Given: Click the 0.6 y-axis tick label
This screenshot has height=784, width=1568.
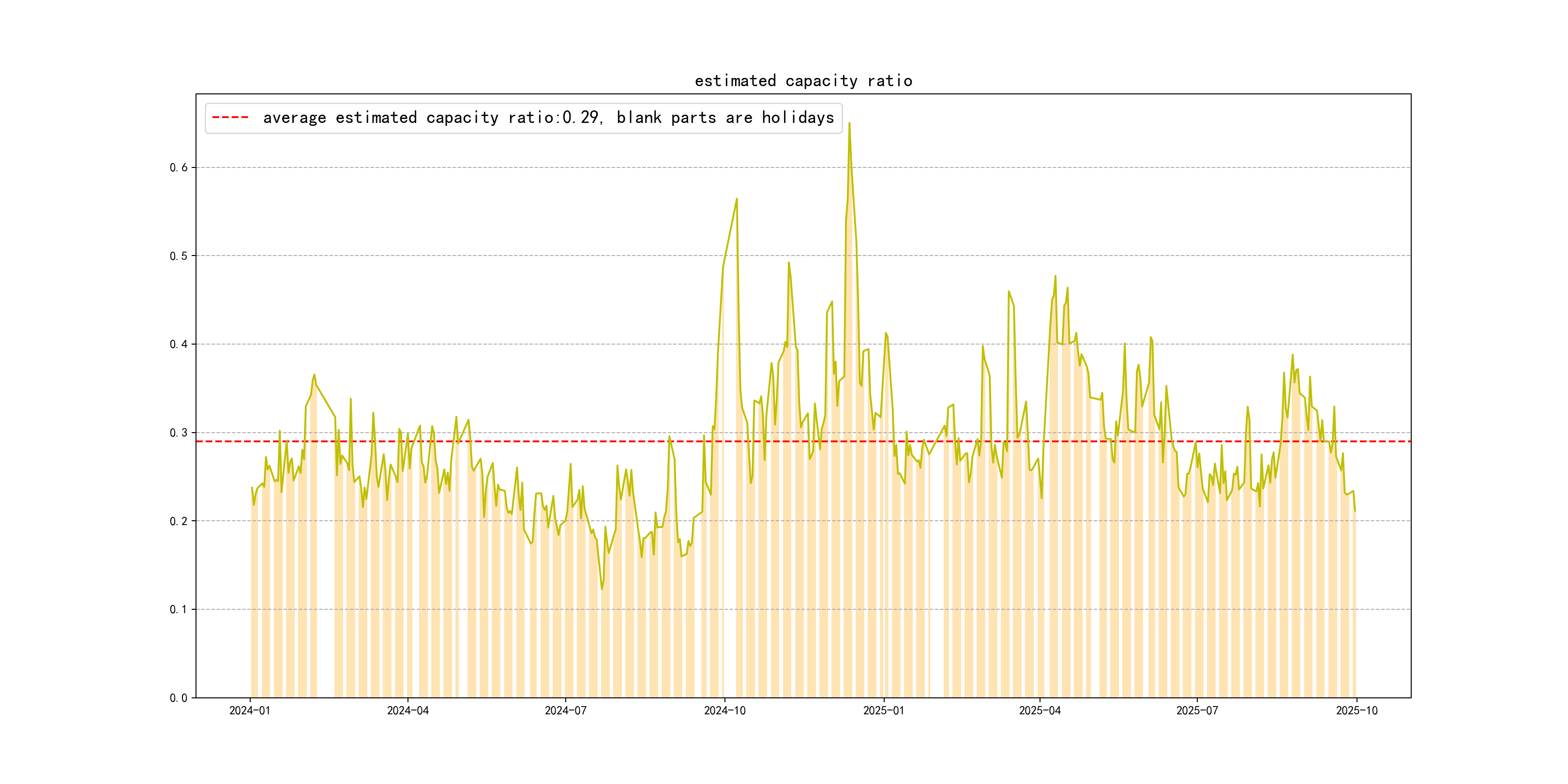Looking at the screenshot, I should pyautogui.click(x=179, y=168).
